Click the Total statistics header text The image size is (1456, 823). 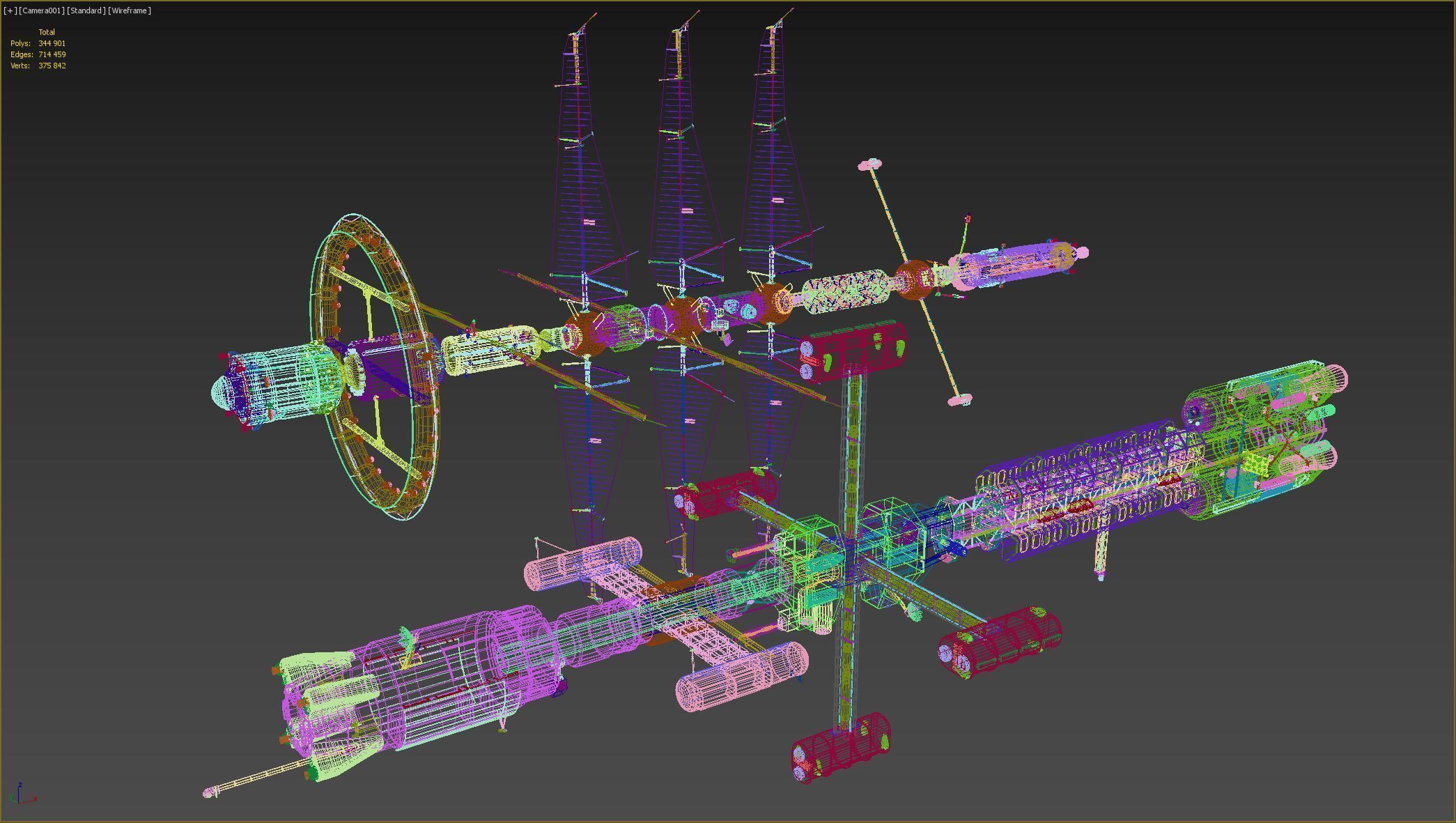(x=47, y=32)
